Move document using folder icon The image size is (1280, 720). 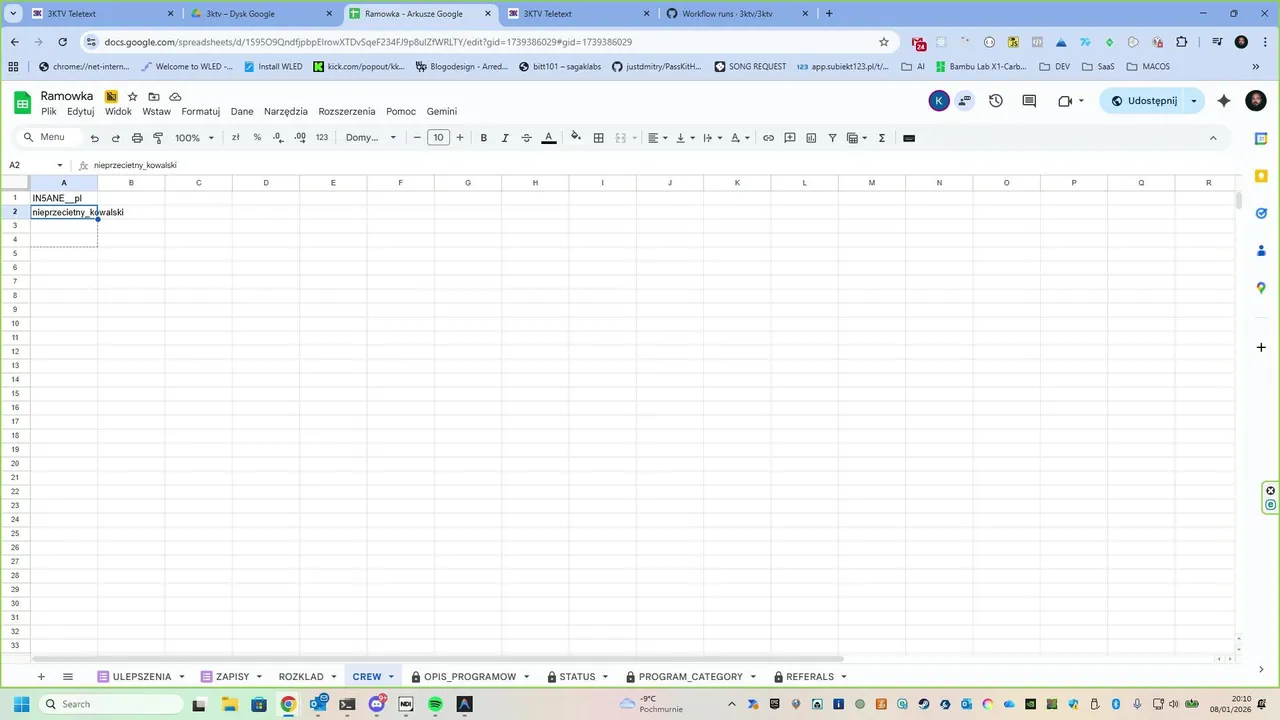pyautogui.click(x=154, y=96)
